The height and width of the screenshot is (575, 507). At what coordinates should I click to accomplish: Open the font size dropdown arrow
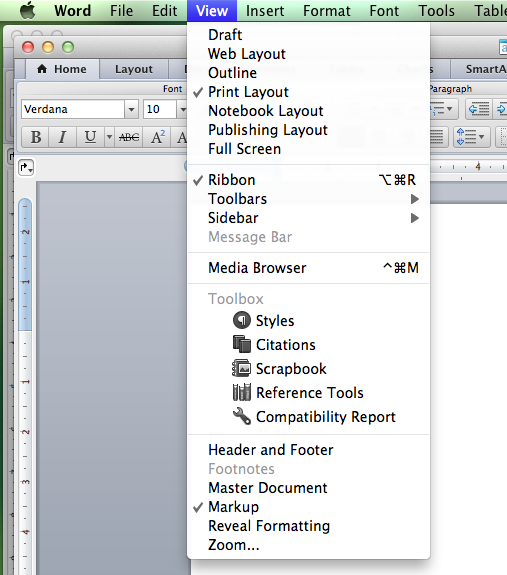coord(182,109)
